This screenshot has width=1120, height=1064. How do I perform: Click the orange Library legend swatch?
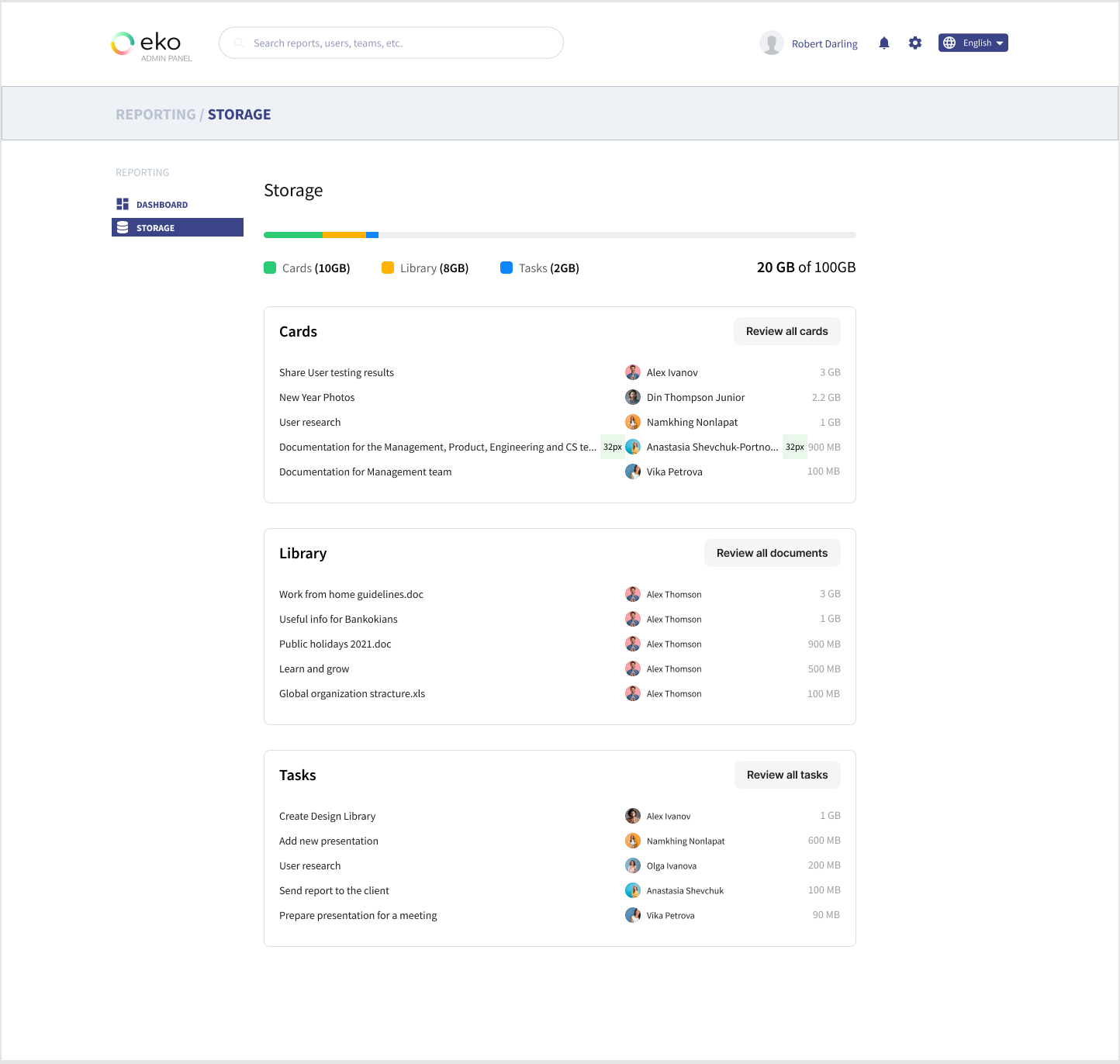click(388, 268)
